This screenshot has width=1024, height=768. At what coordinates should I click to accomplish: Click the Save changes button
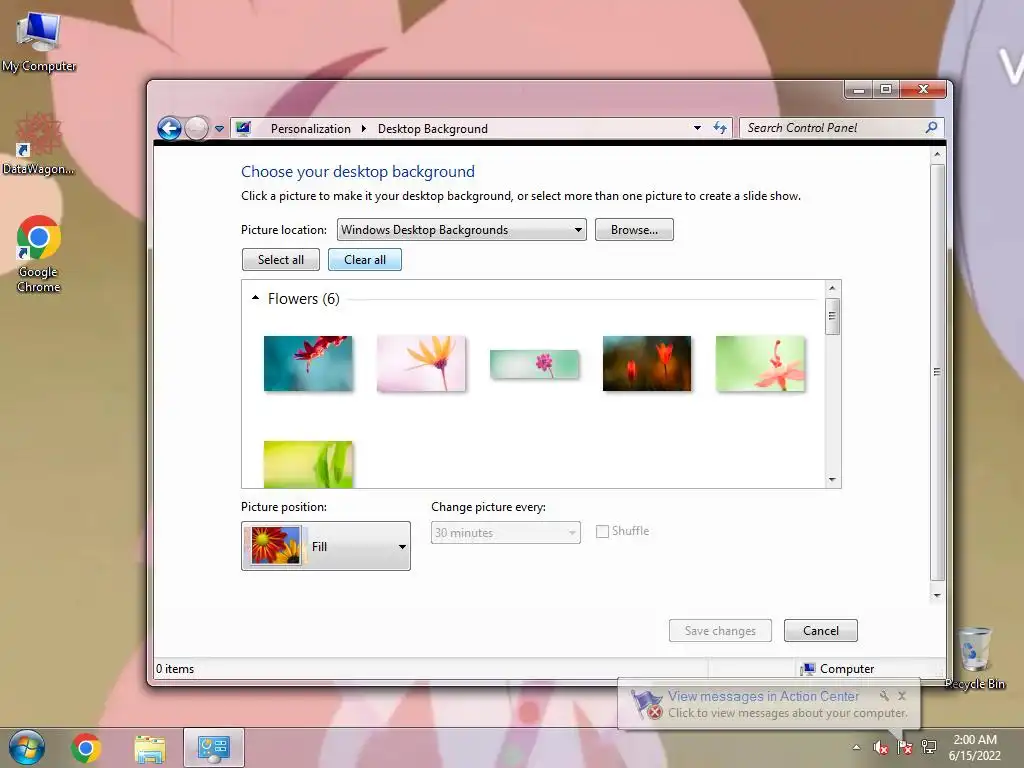coord(720,631)
